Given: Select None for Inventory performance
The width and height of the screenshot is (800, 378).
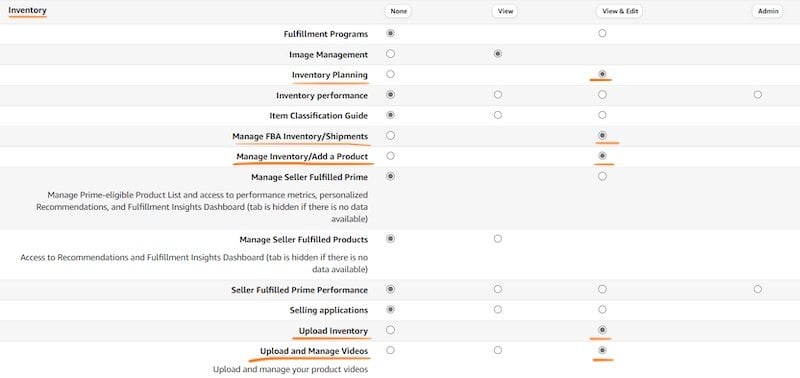Looking at the screenshot, I should 390,94.
